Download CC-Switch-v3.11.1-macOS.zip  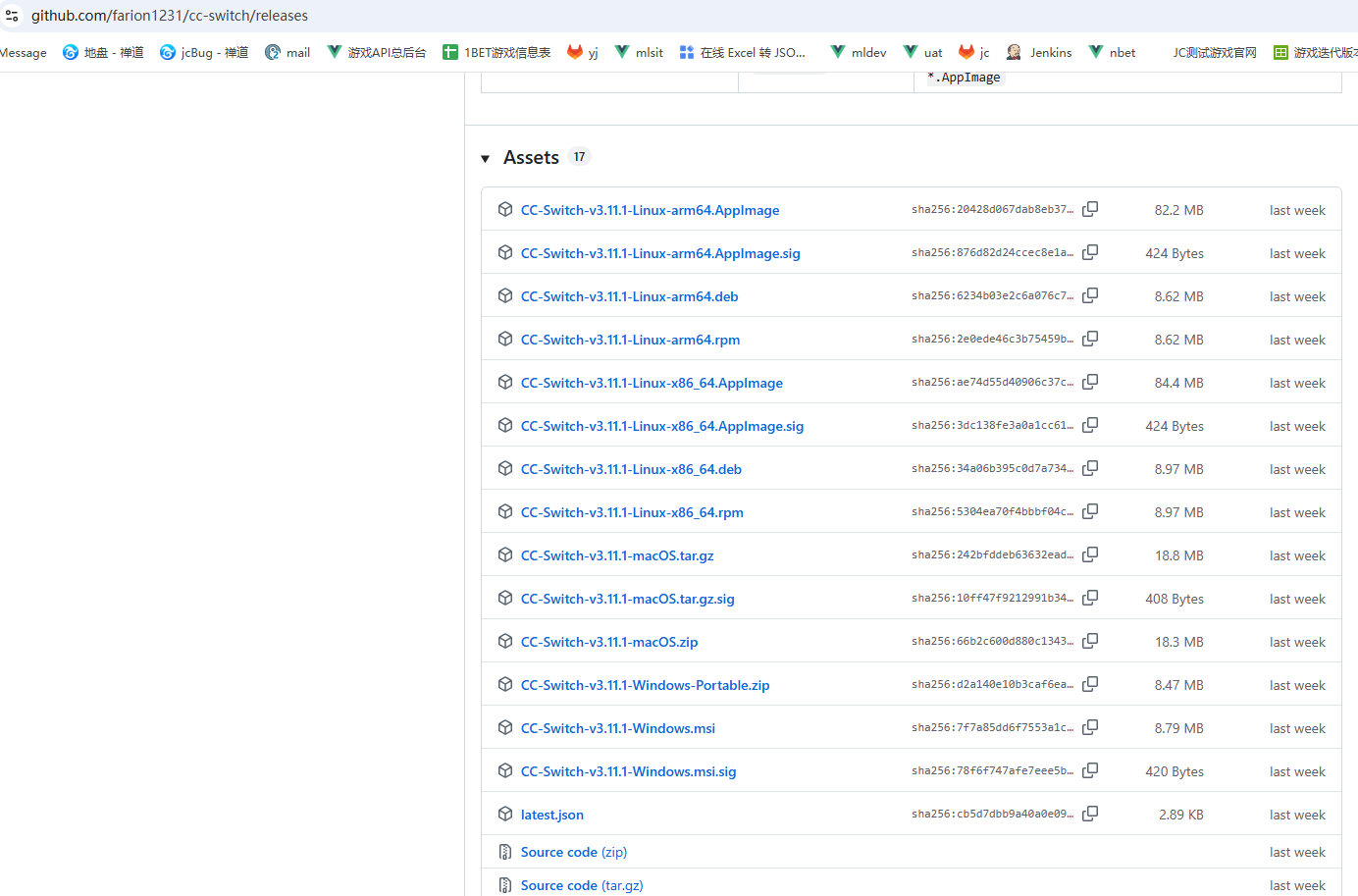(609, 642)
